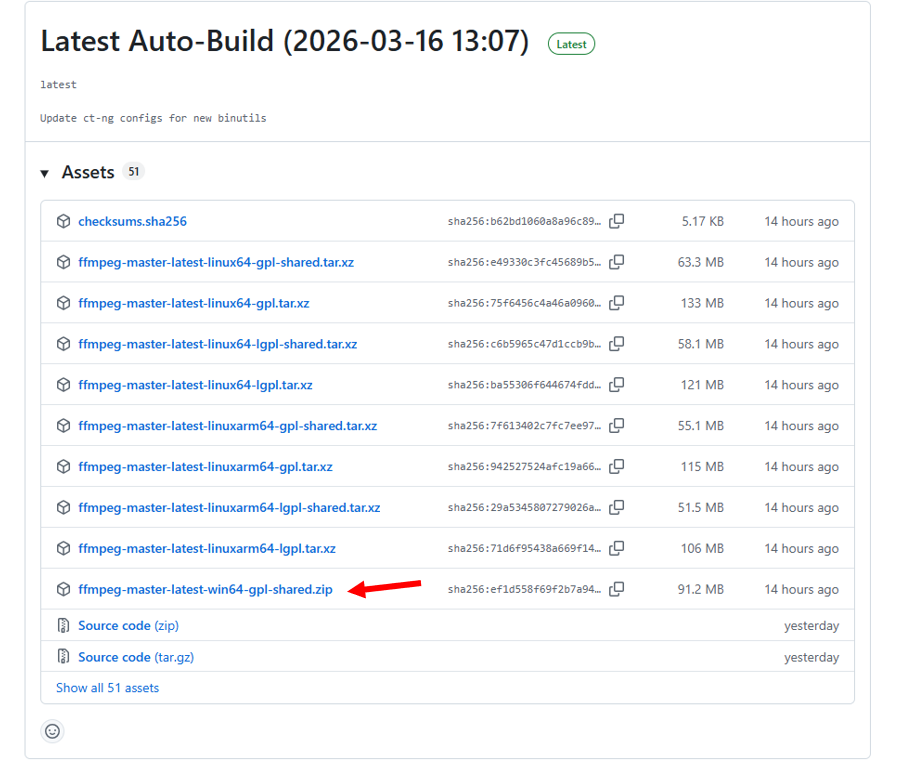Click the Assets count badge 51

[134, 172]
